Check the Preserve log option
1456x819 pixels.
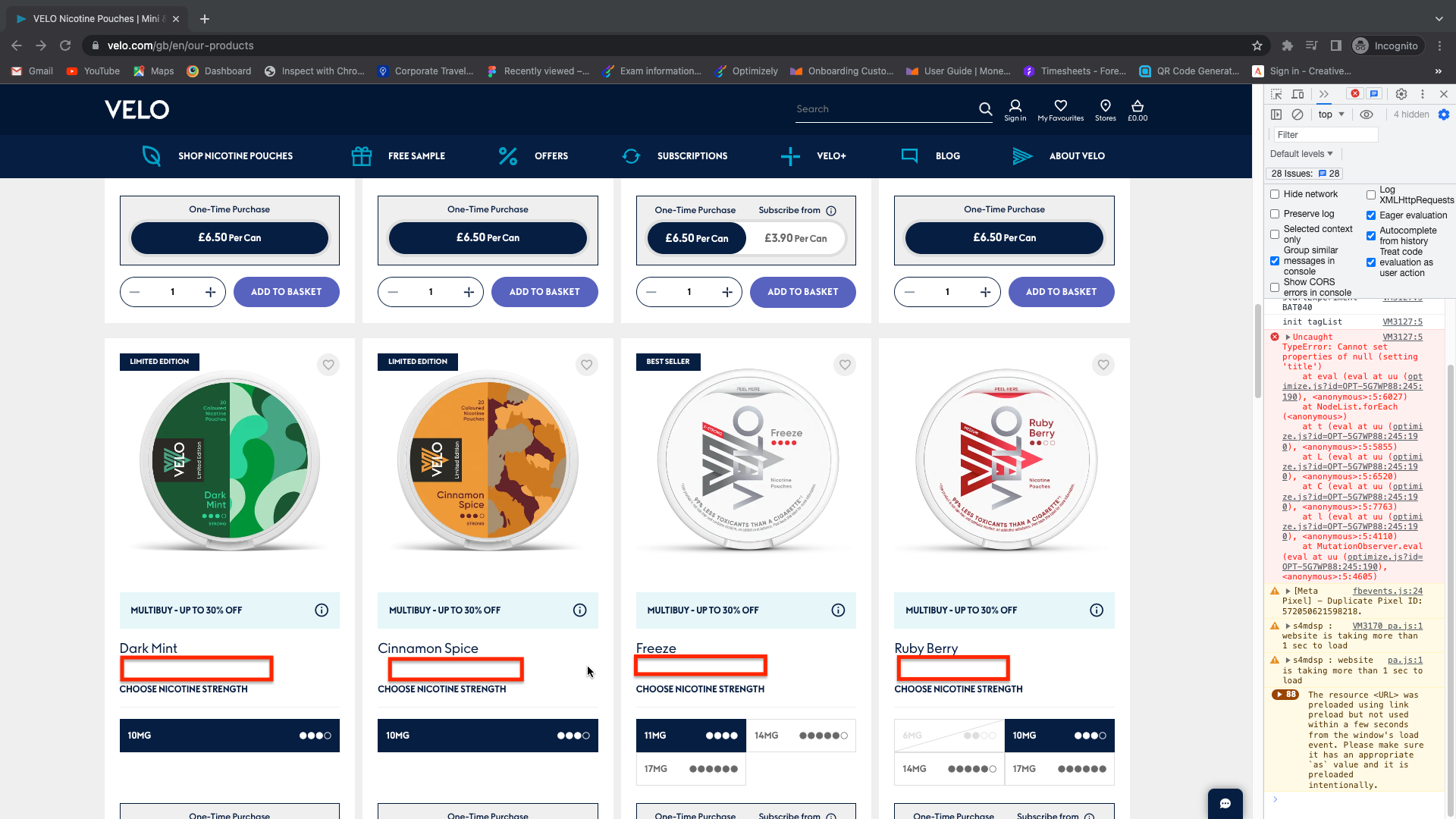[x=1275, y=214]
